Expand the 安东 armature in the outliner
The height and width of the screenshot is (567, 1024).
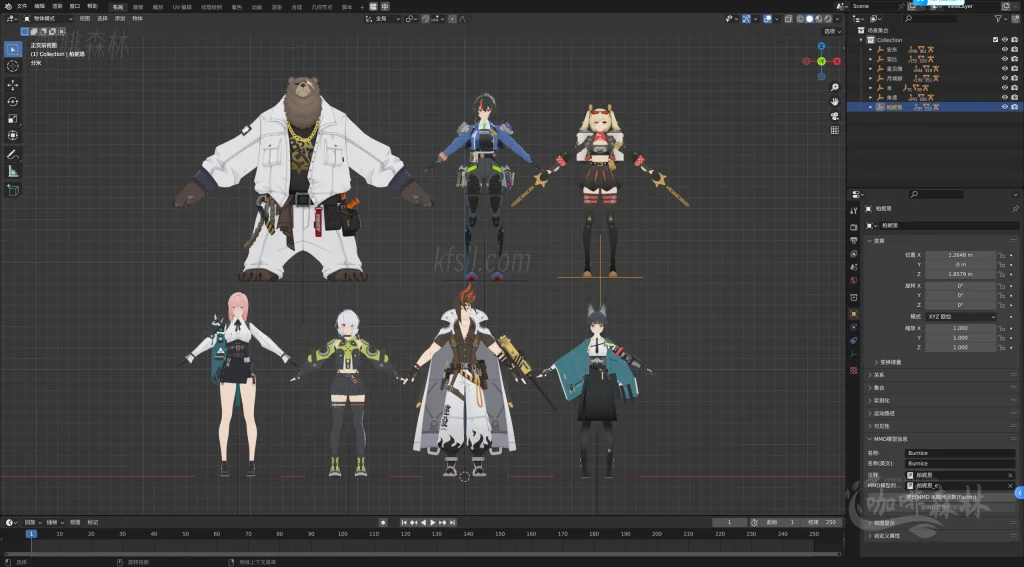871,50
